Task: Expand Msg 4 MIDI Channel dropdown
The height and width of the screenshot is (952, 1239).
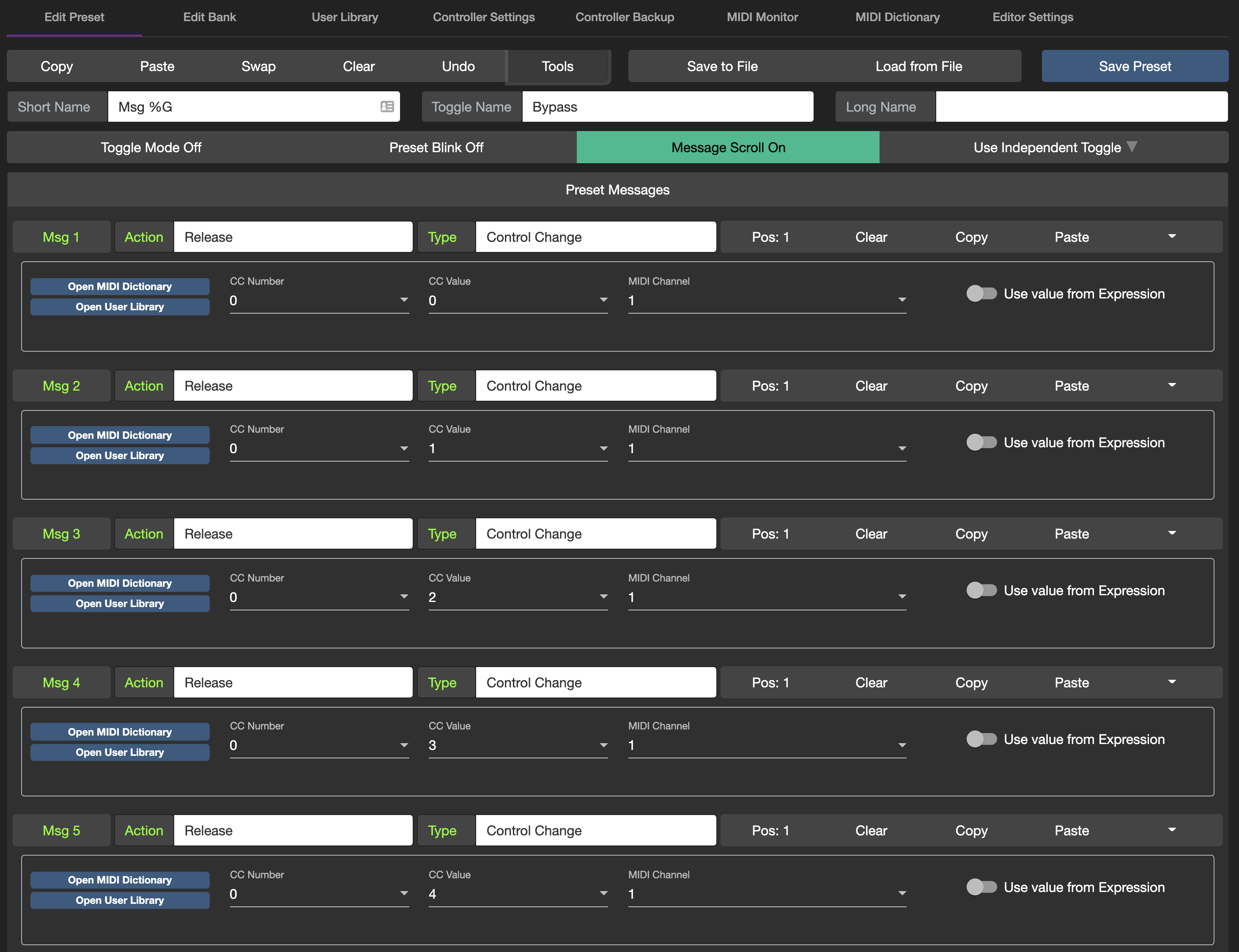Action: click(901, 745)
